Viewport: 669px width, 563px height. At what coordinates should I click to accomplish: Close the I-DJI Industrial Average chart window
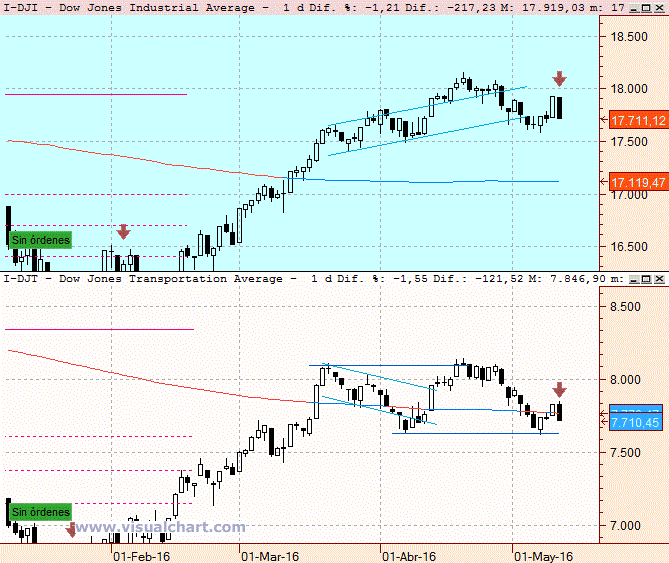[659, 8]
